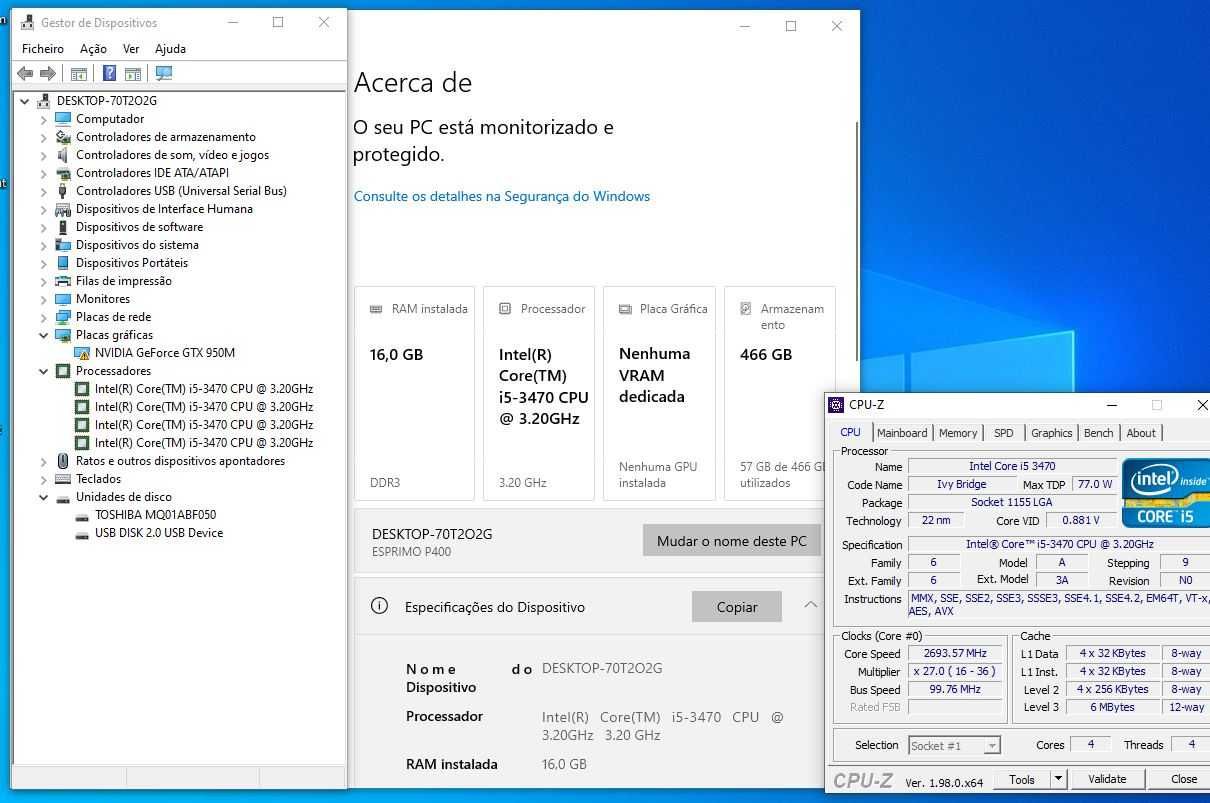Expand Ratos e outros dispositivos apontadores
Screen dimensions: 1210x803
43,461
